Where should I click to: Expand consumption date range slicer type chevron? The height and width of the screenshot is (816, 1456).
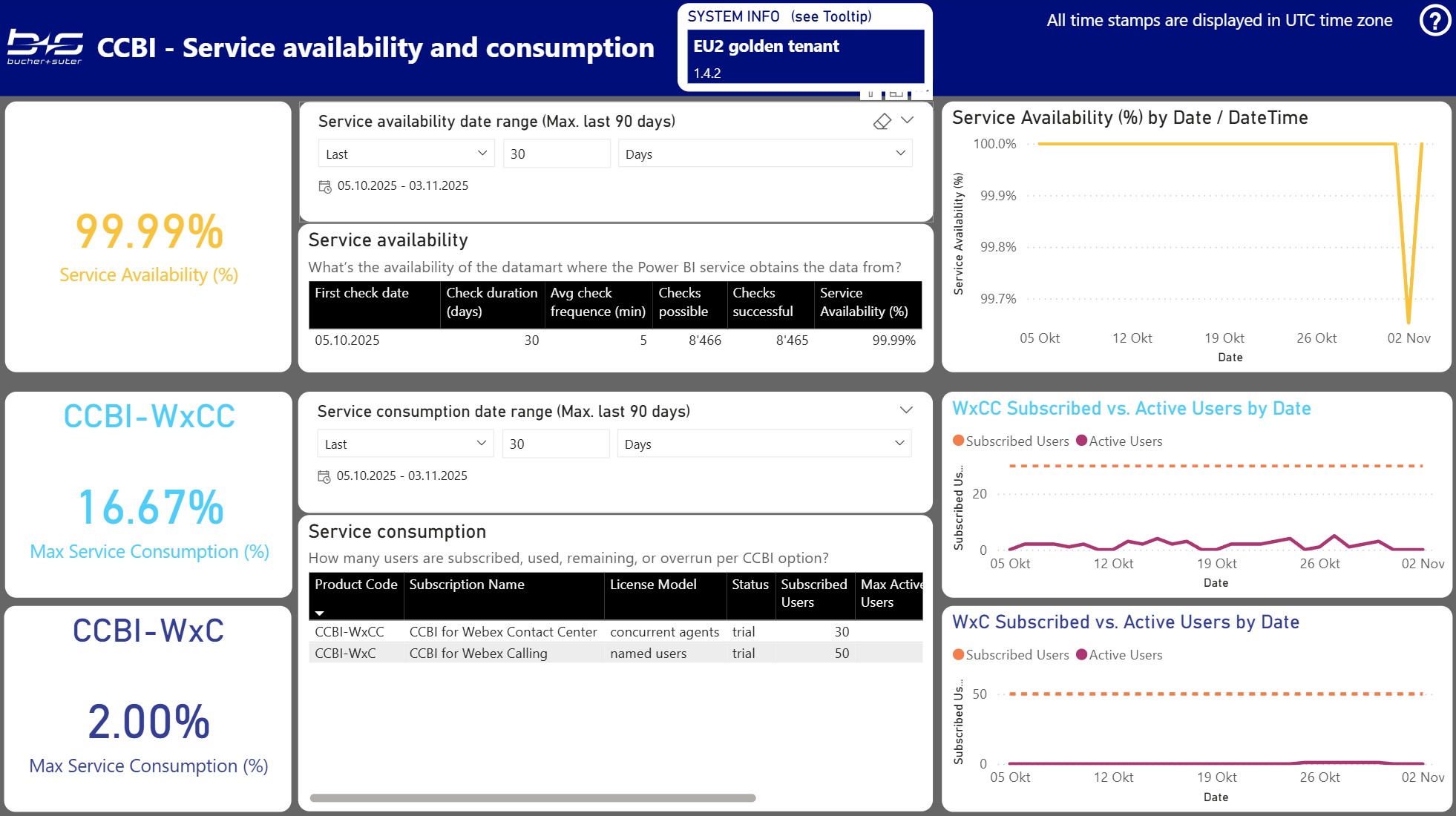click(906, 410)
